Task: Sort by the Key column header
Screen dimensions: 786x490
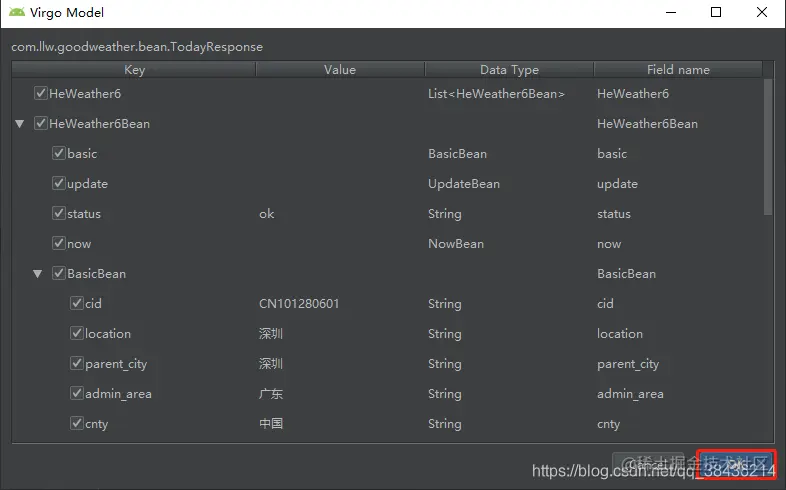Action: pyautogui.click(x=134, y=70)
